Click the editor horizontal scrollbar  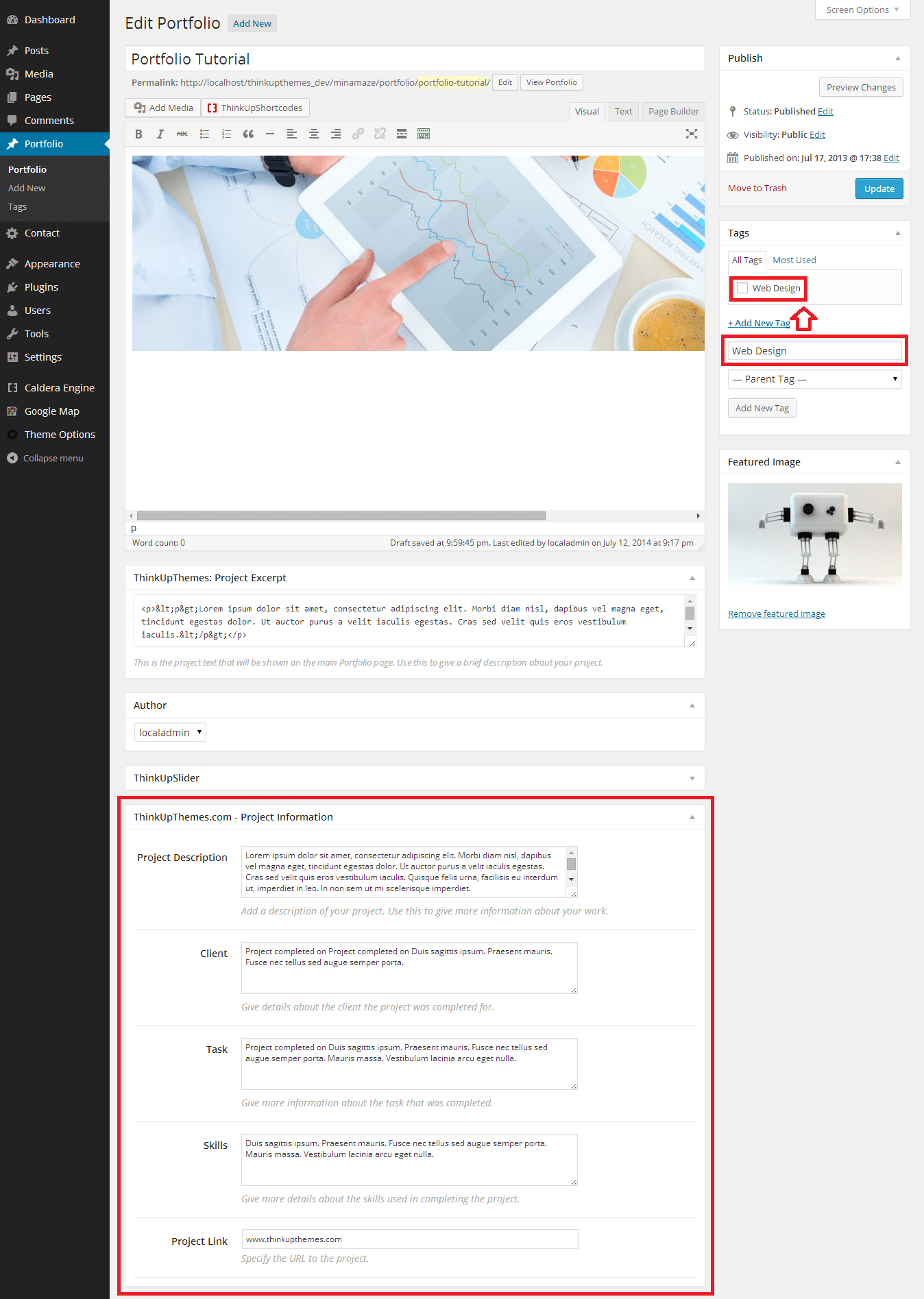coord(341,515)
